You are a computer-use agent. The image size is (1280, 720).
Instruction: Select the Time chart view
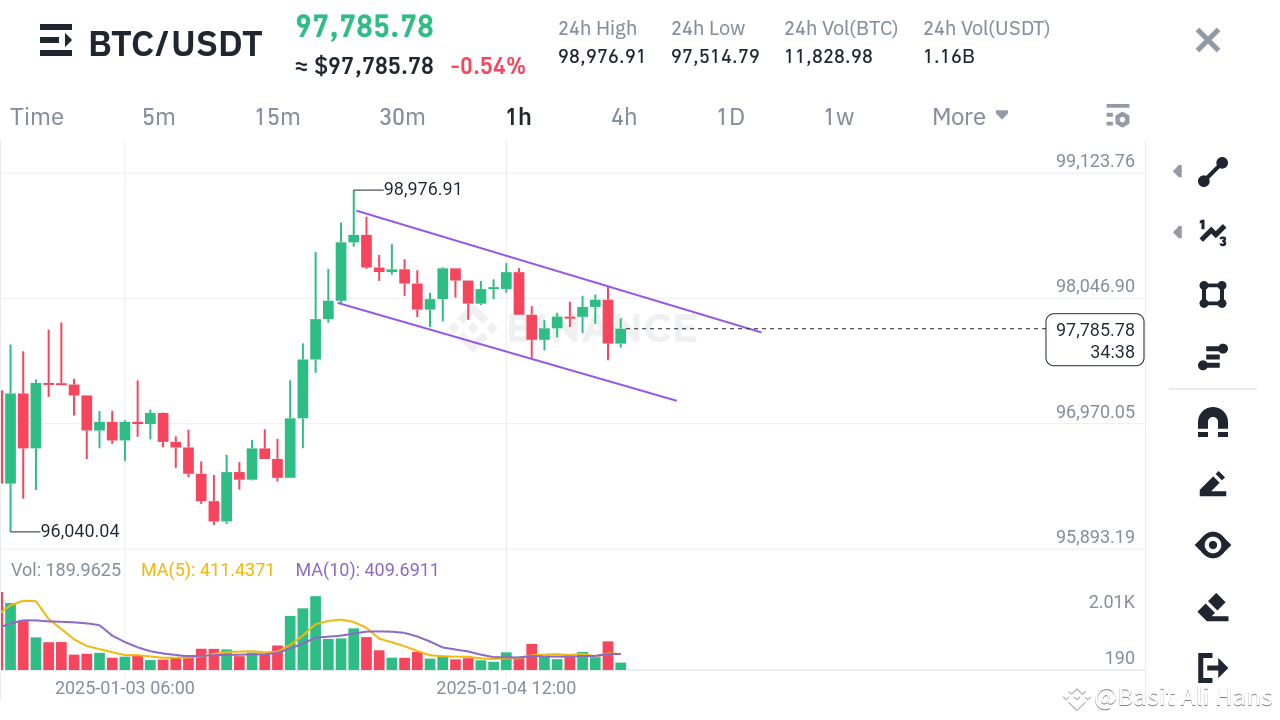tap(37, 116)
